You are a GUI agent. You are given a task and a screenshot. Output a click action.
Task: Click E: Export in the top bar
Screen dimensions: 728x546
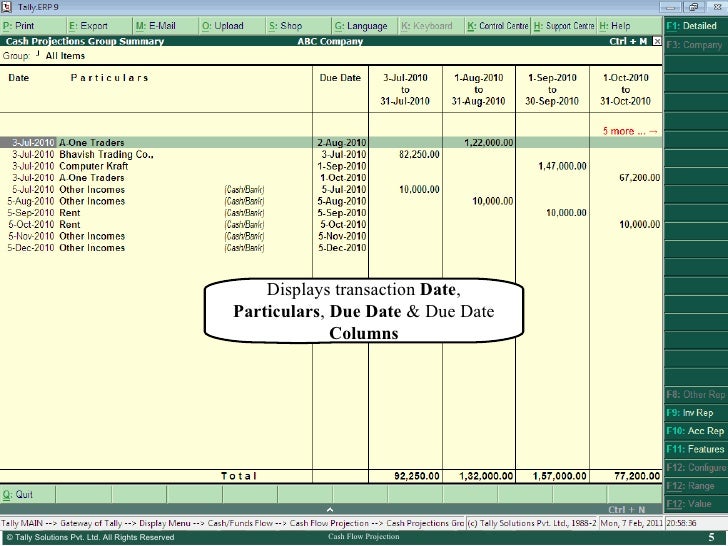pos(99,26)
